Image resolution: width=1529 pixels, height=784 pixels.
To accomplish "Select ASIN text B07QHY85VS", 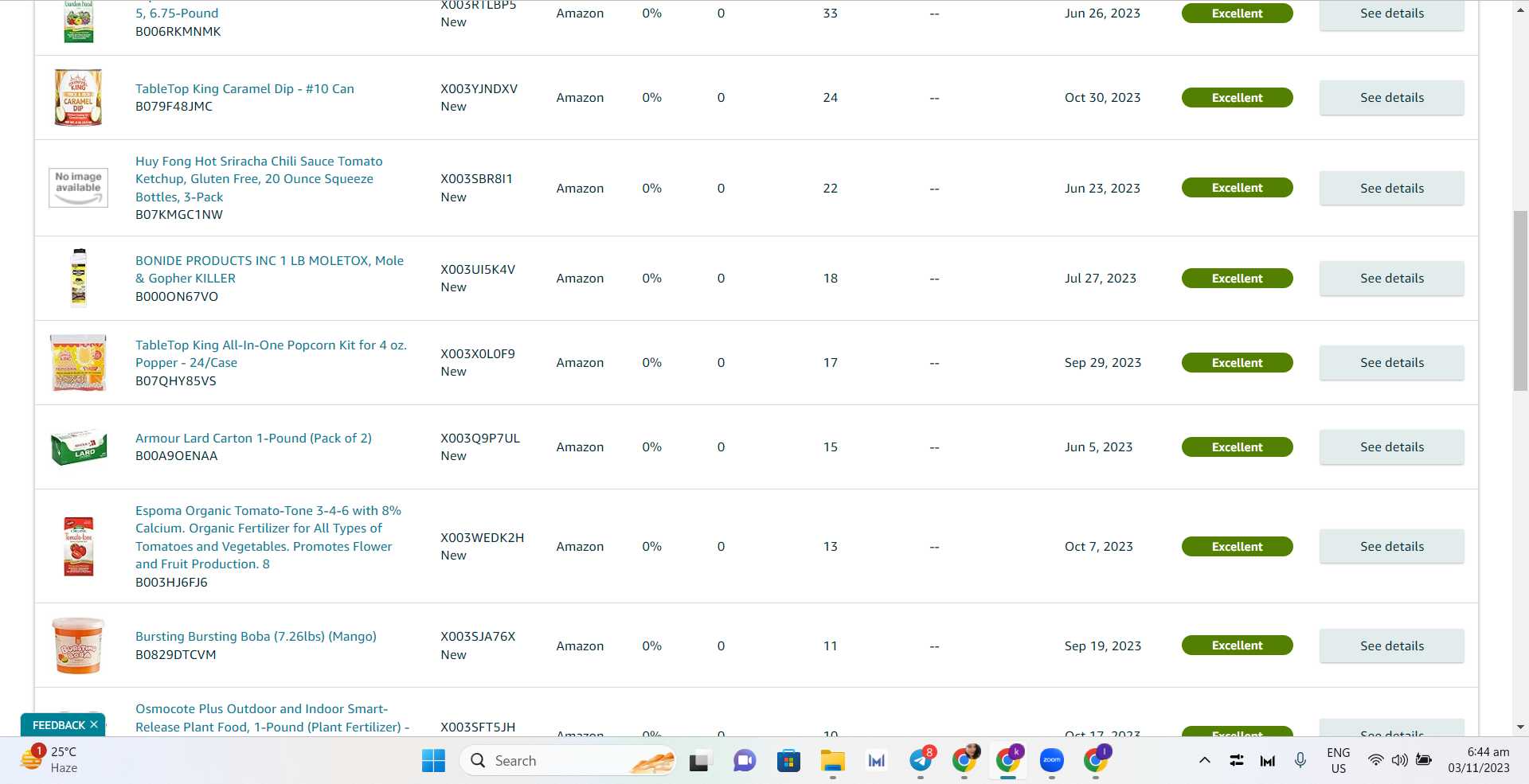I will tap(175, 380).
